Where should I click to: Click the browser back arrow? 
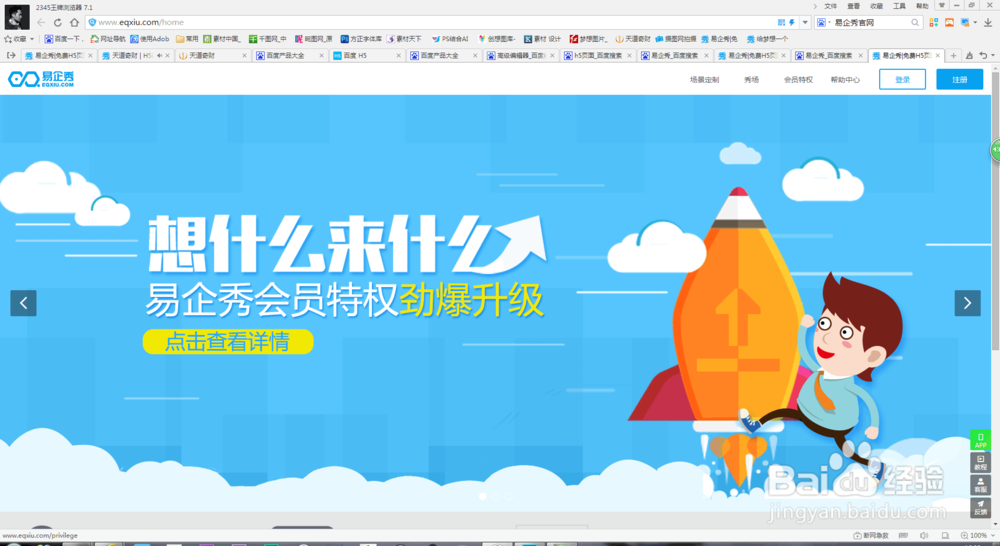(41, 22)
